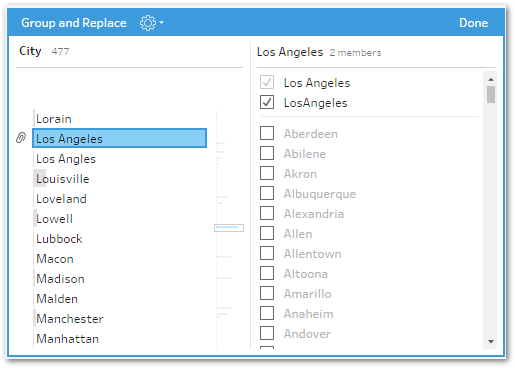
Task: Check the Aberdeen checkbox
Action: coord(267,133)
